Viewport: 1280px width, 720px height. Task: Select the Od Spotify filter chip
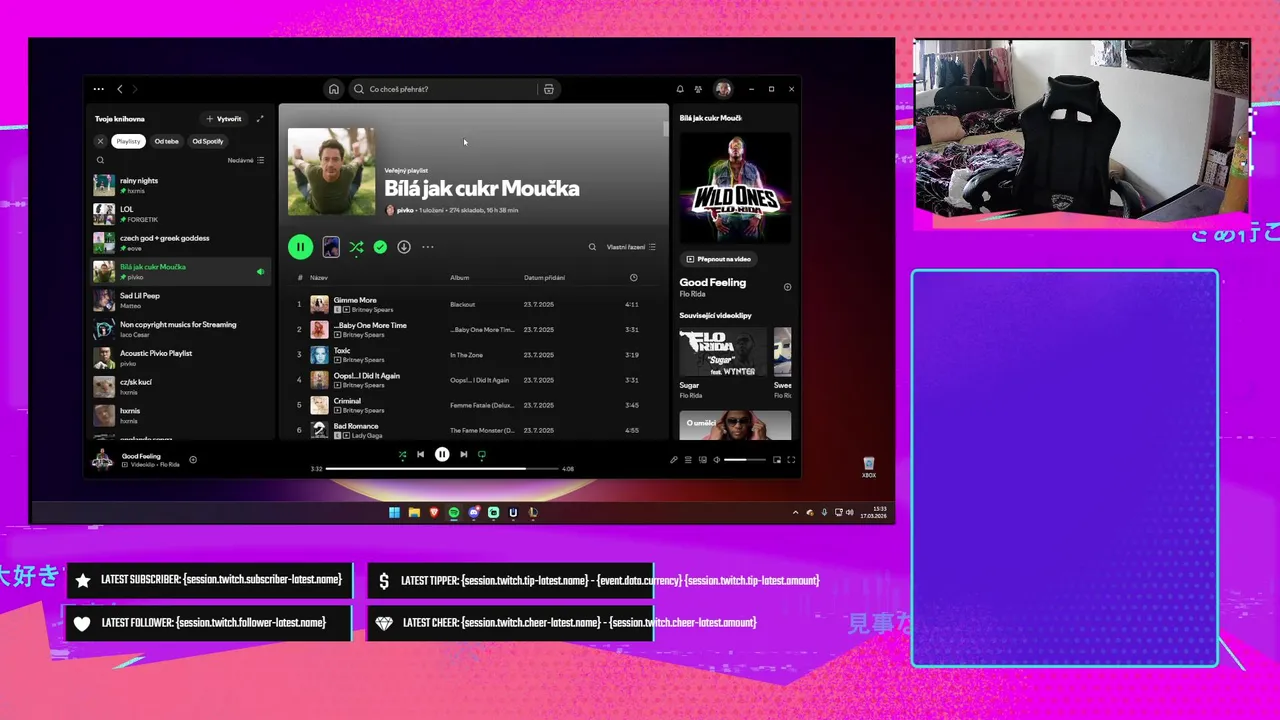tap(207, 141)
